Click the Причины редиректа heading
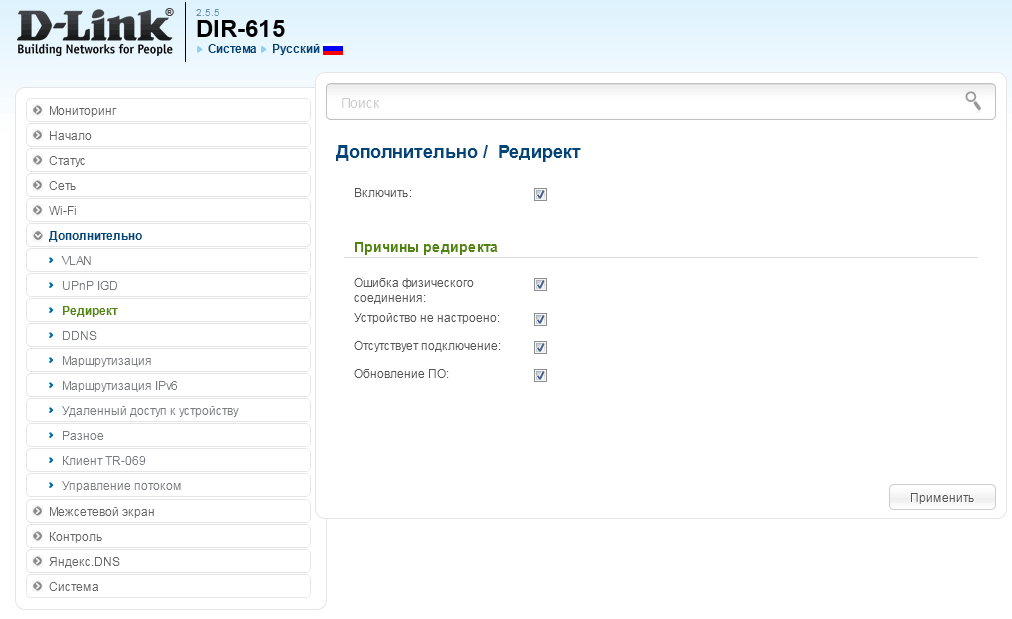This screenshot has width=1012, height=619. pos(425,247)
